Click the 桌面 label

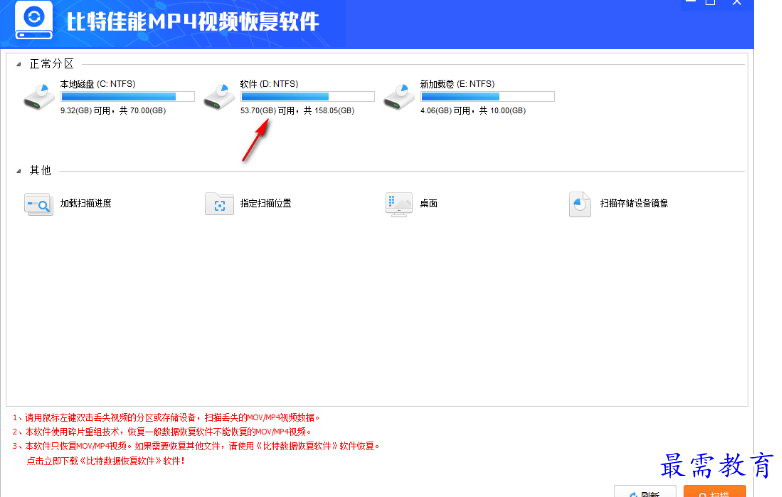pos(428,203)
